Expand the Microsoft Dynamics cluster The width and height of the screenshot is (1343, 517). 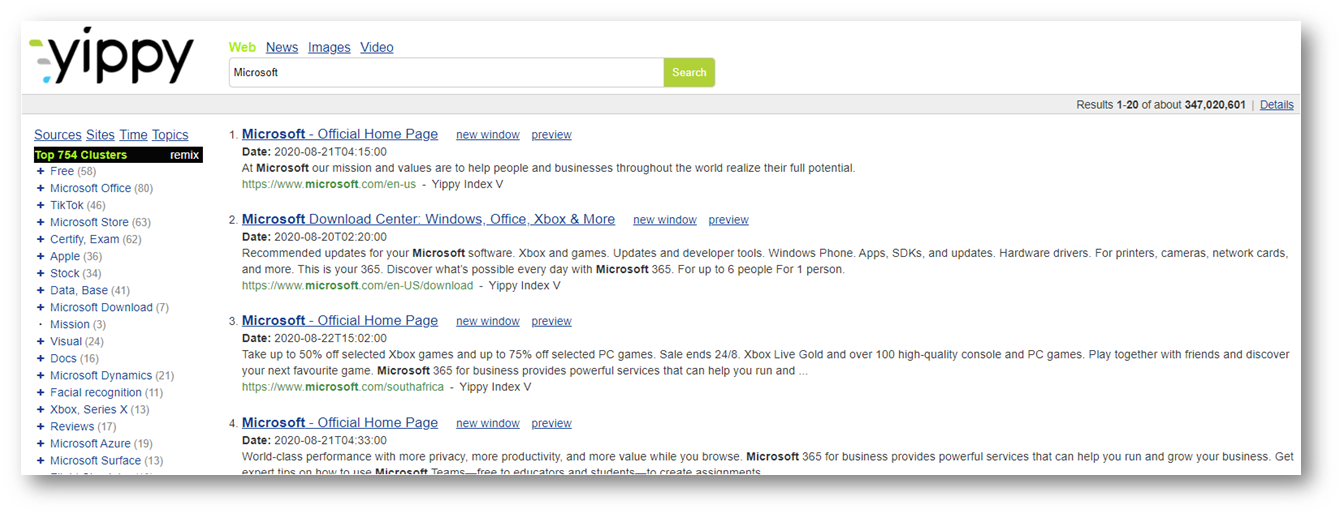[41, 375]
